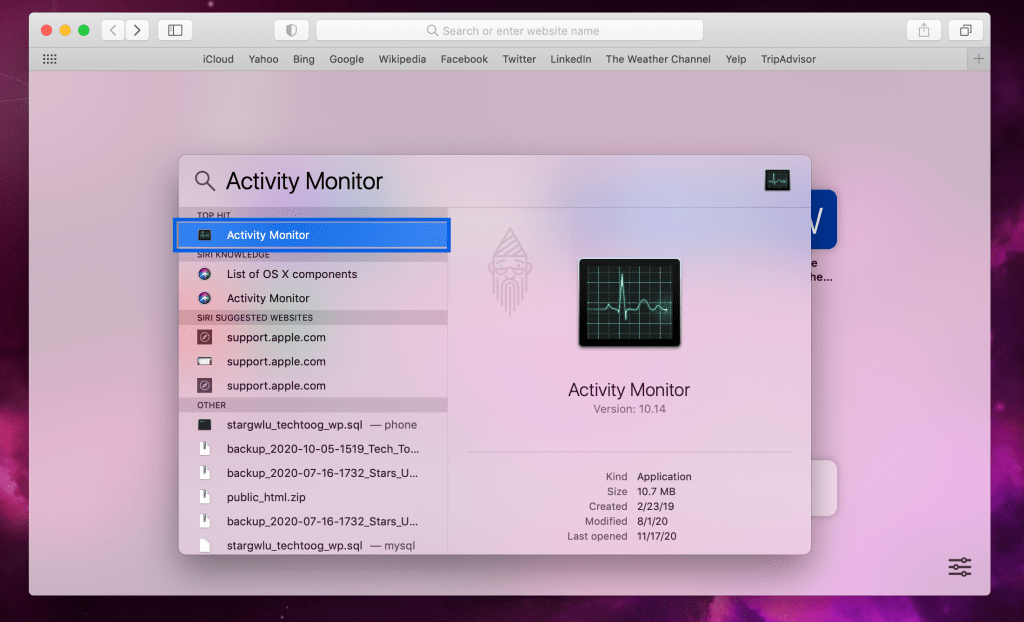Select the stargwlu_techtoog_wp.sql mysql result
Screen dimensions: 1024x622
(x=313, y=545)
